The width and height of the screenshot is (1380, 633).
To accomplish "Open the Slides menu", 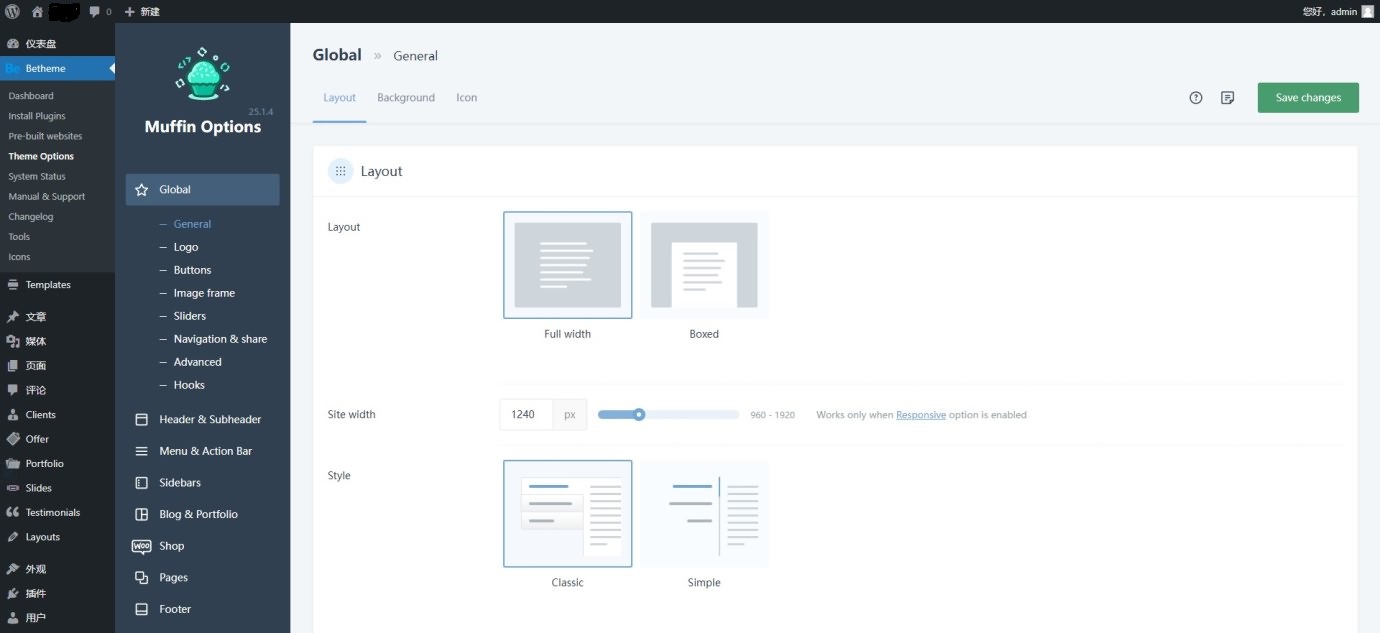I will pyautogui.click(x=57, y=488).
